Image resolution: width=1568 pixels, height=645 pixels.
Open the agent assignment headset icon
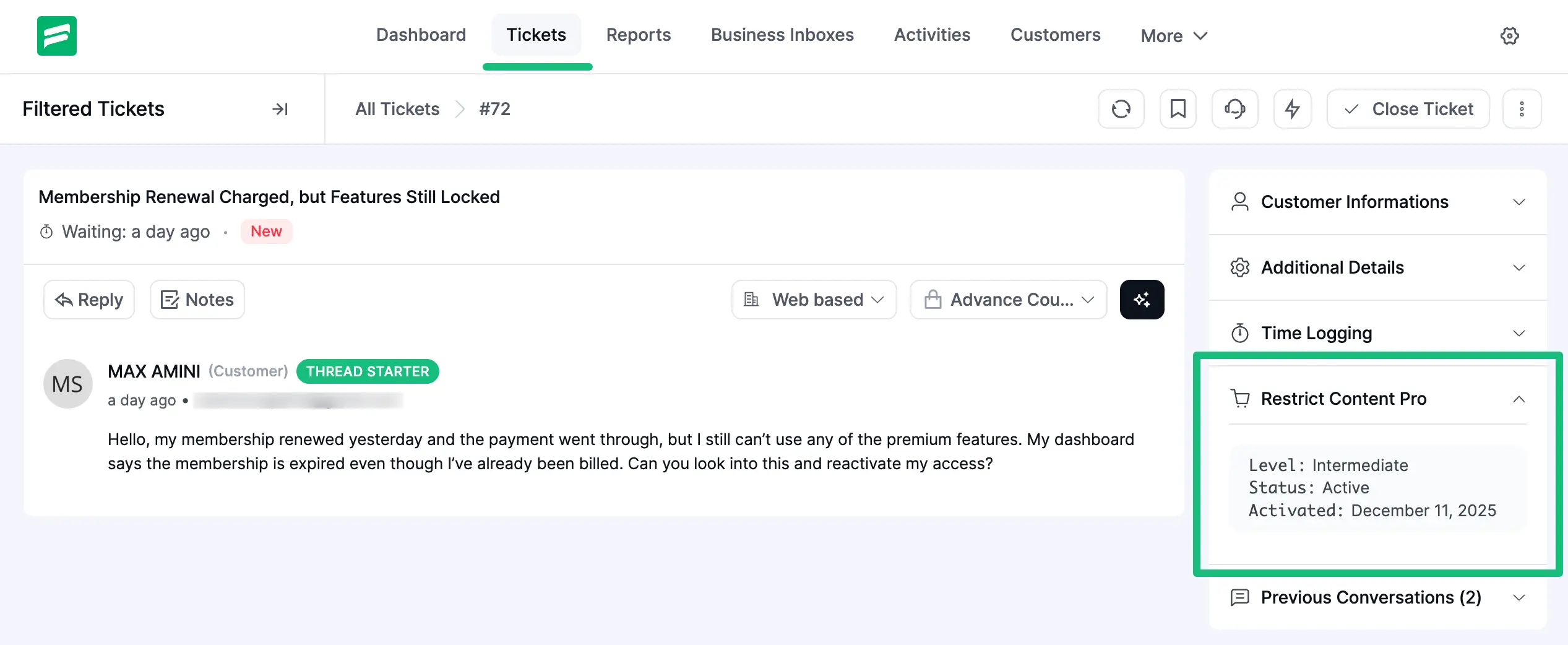pos(1235,108)
